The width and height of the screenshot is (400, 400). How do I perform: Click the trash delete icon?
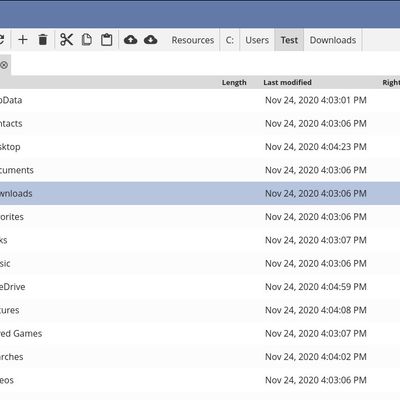coord(43,40)
